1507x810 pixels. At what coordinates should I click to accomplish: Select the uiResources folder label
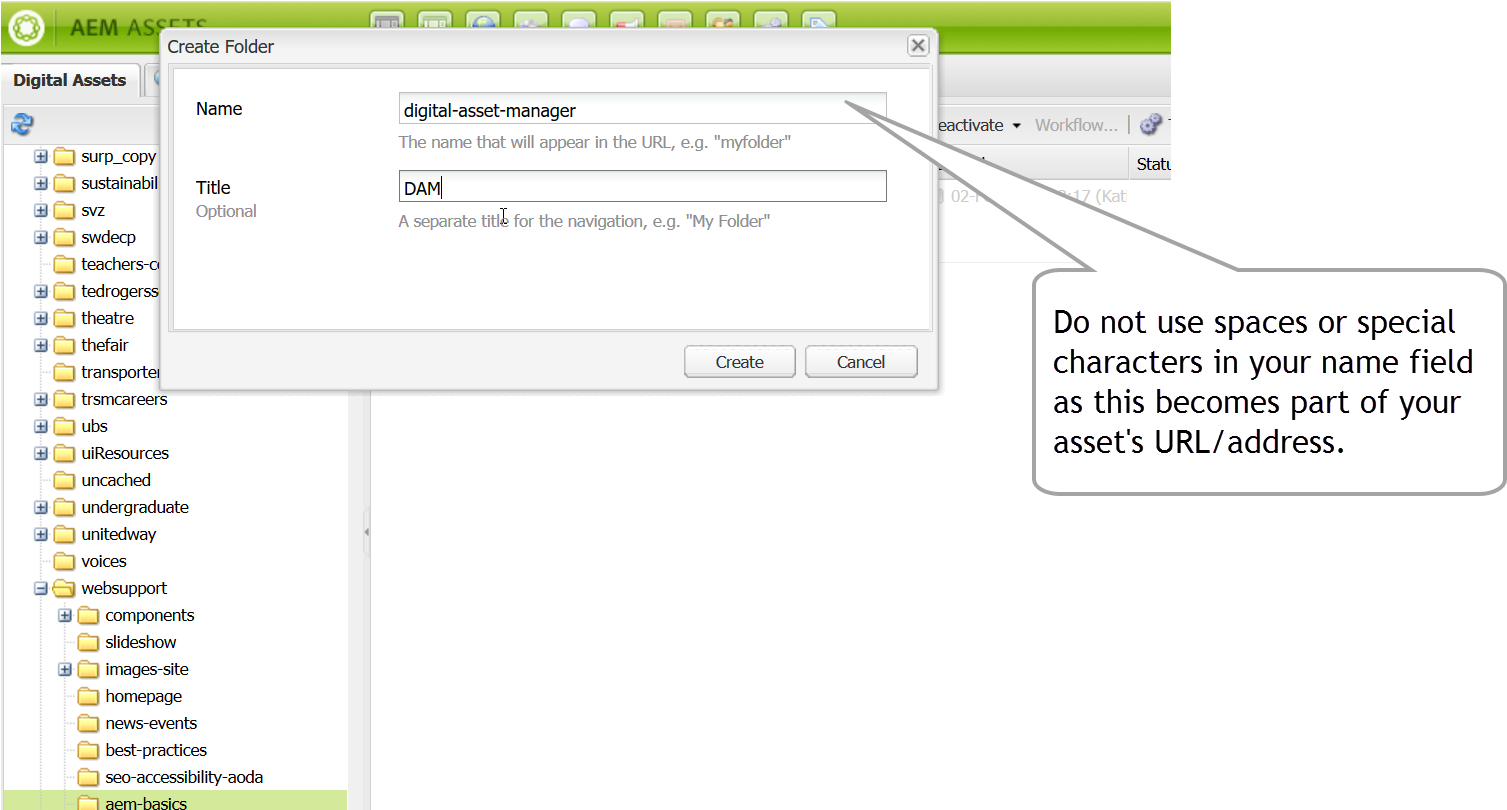[125, 453]
